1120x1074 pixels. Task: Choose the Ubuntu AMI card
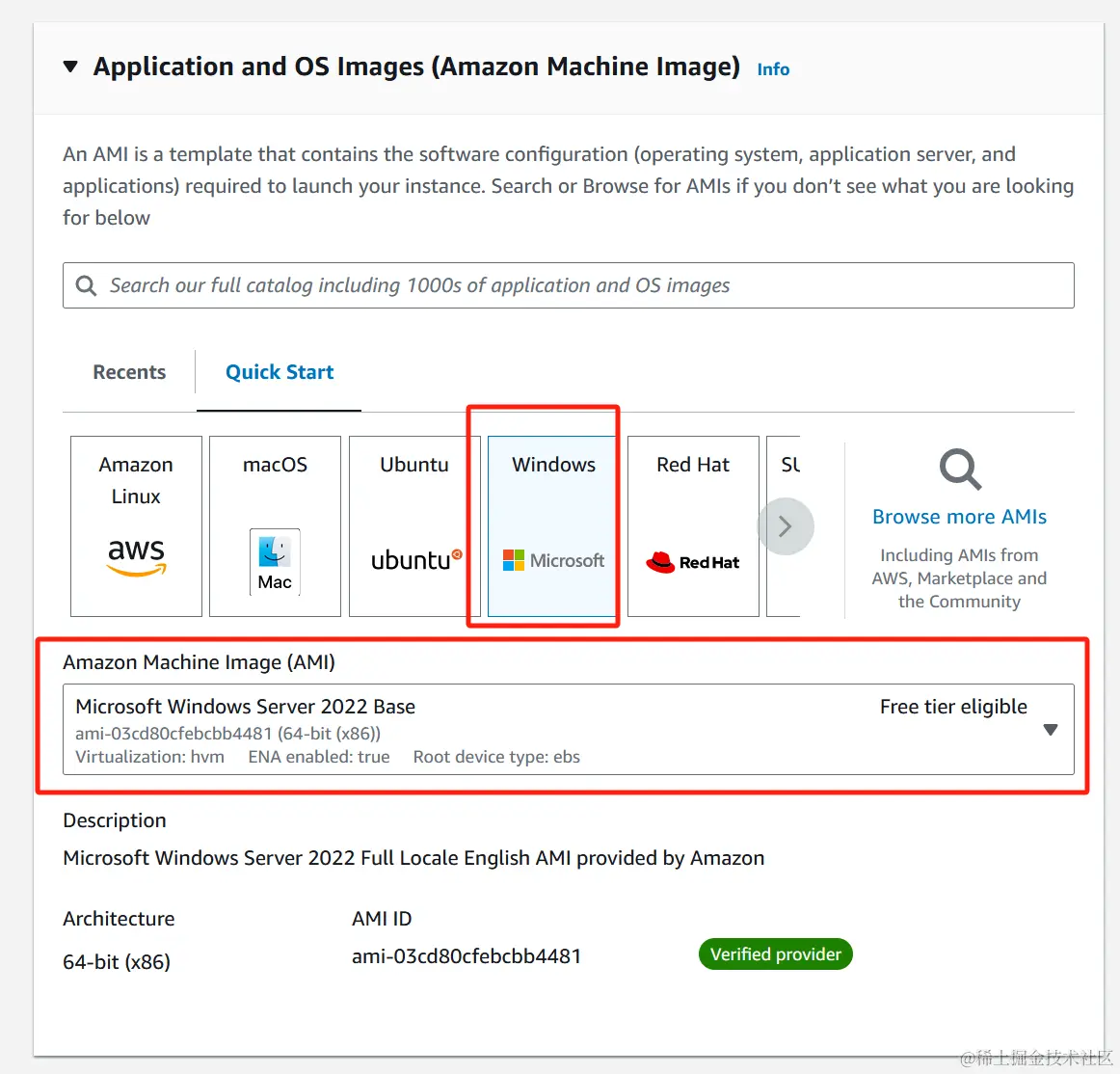[x=414, y=526]
